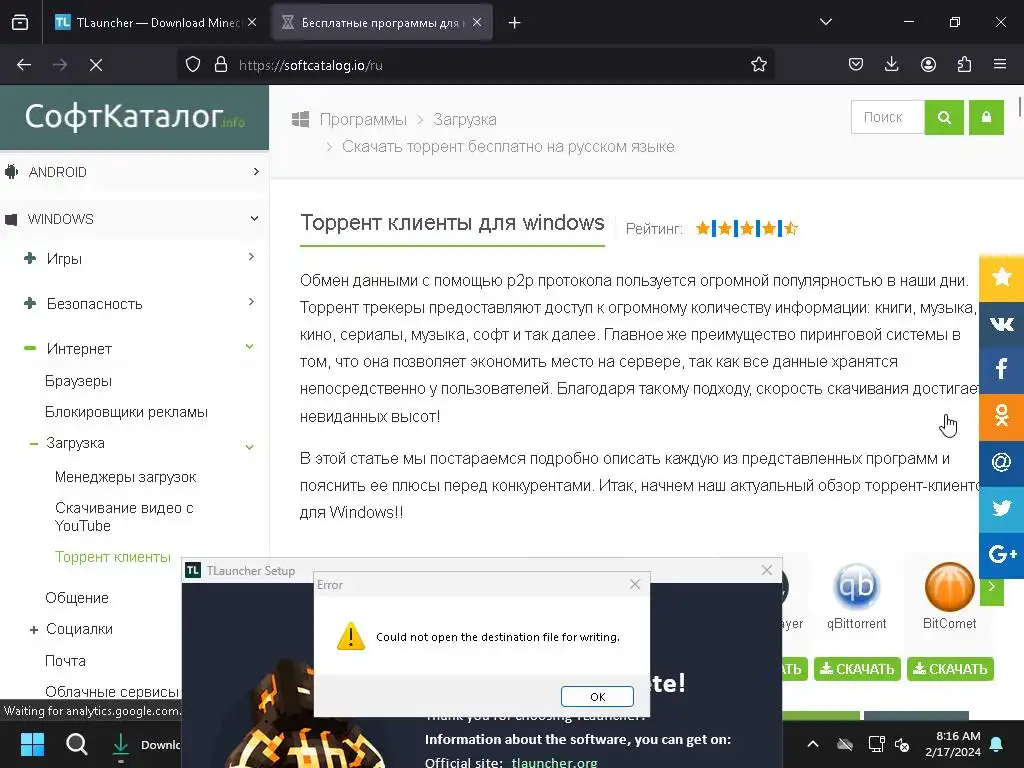Open the browser downloads panel

[891, 64]
